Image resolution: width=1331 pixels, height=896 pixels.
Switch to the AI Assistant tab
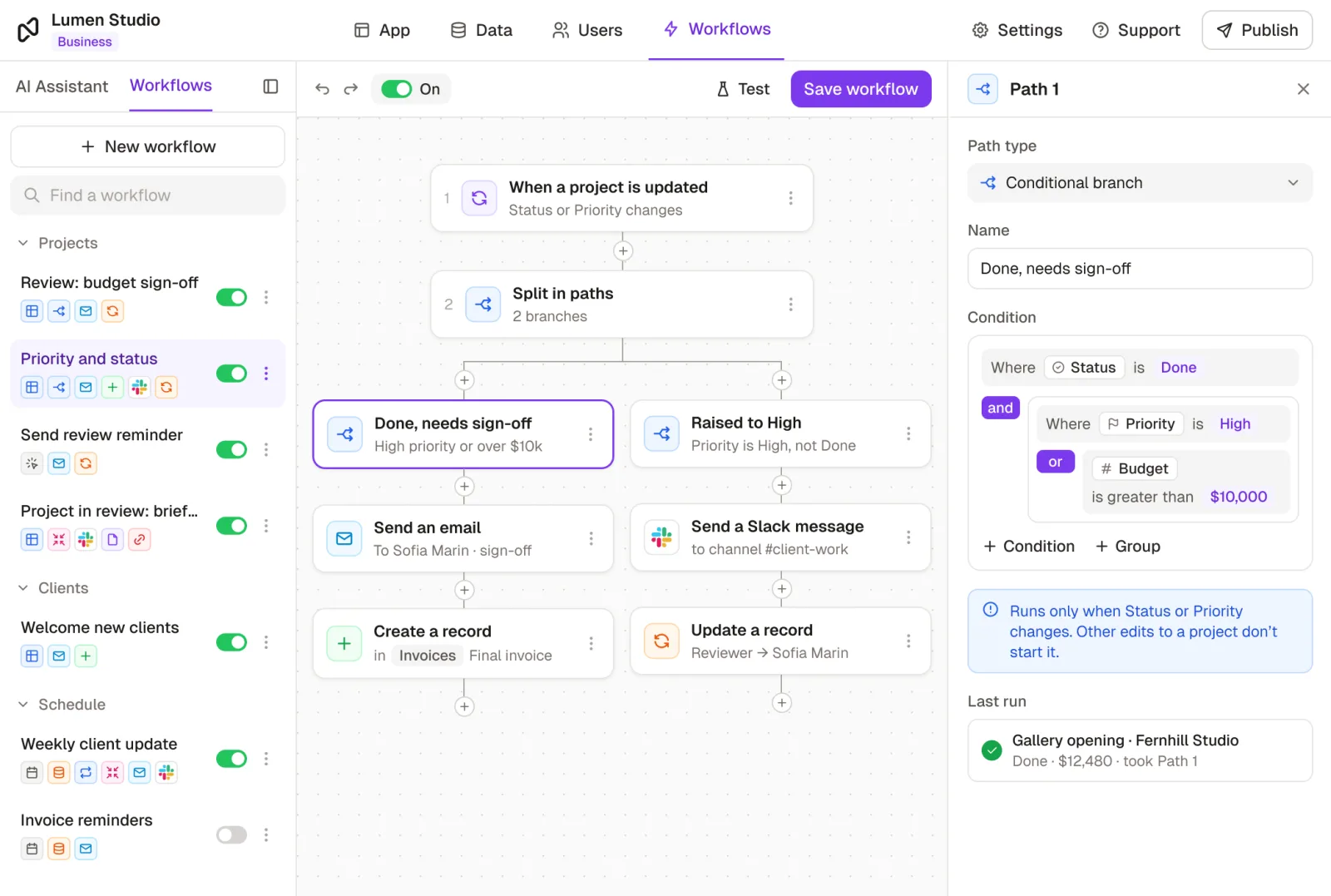pos(62,87)
